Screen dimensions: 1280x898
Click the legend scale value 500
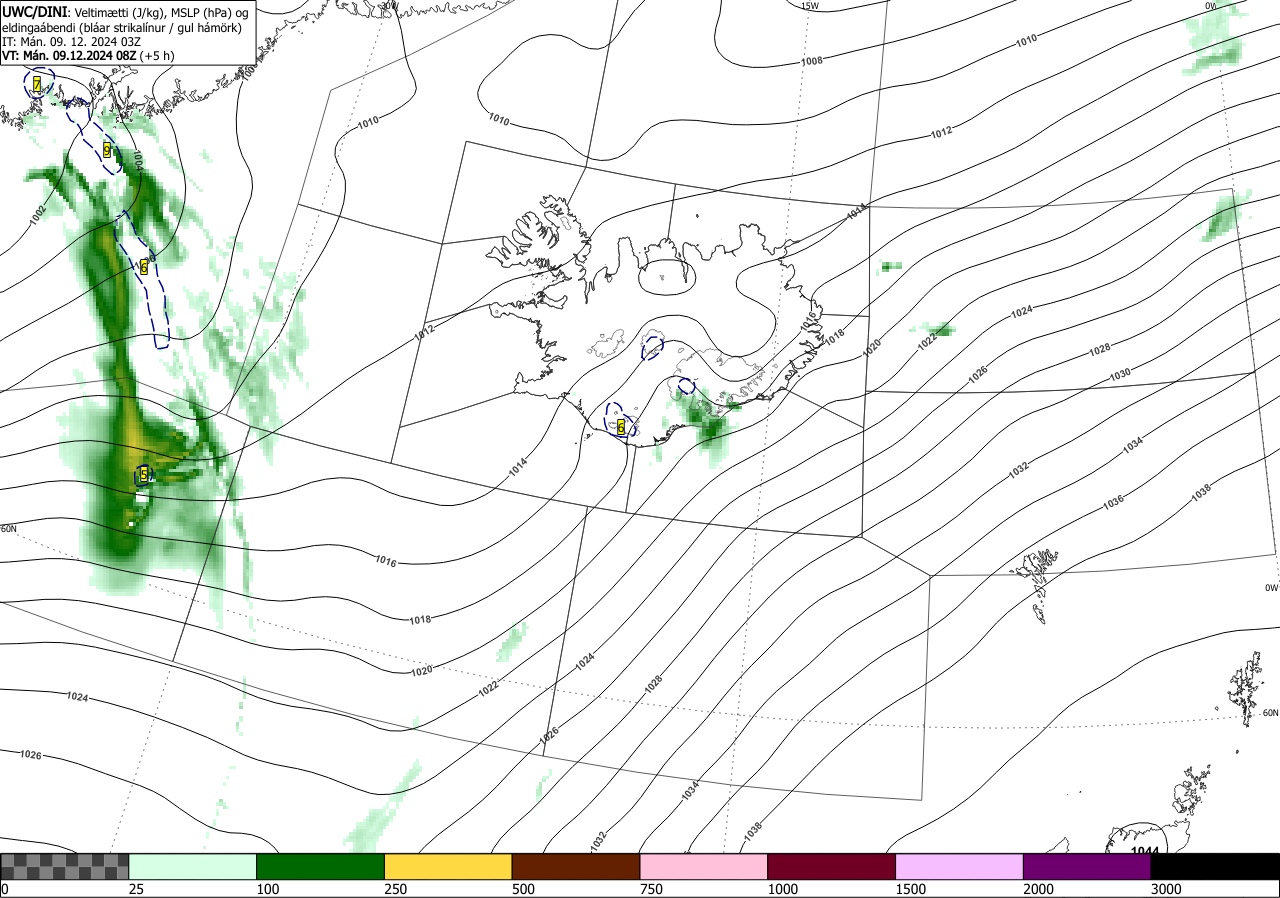524,889
